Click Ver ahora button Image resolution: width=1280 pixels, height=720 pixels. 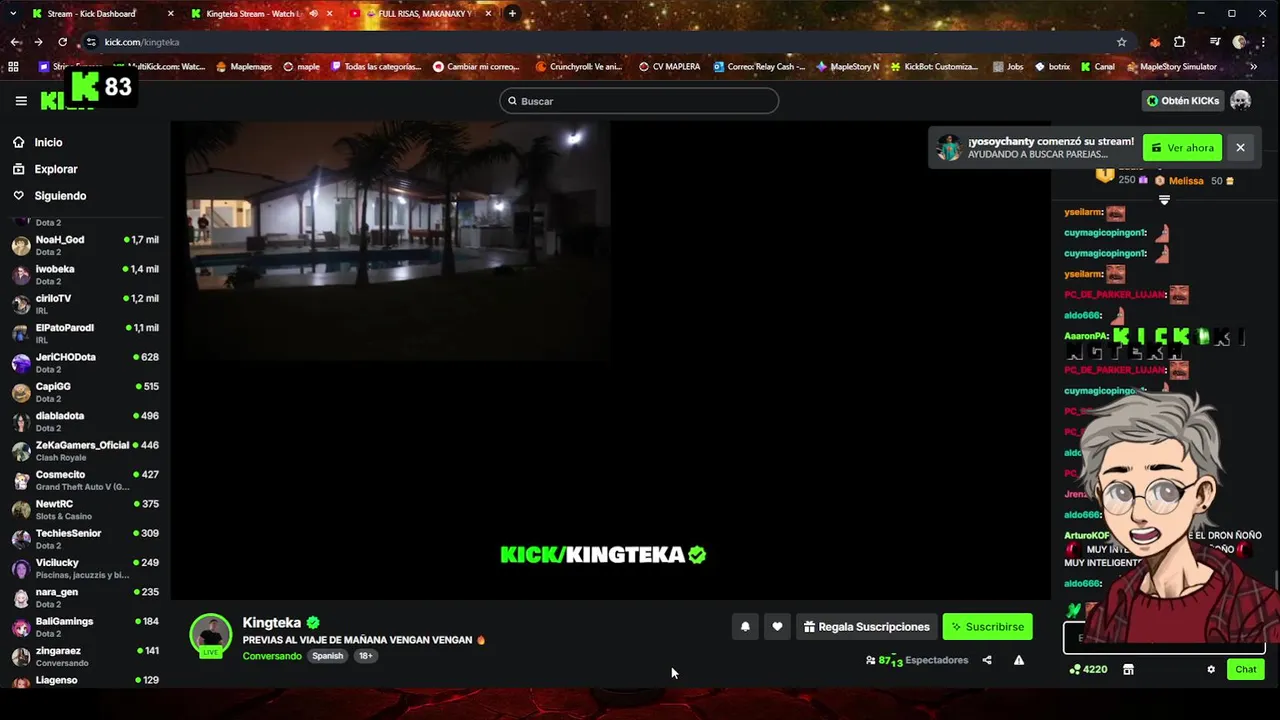(1182, 148)
